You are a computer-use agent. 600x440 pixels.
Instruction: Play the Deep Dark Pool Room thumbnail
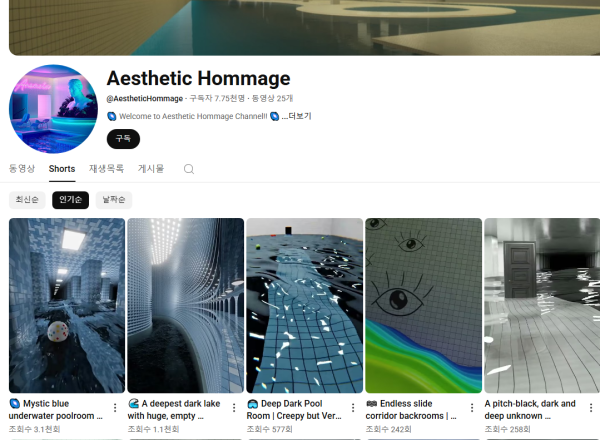point(305,305)
